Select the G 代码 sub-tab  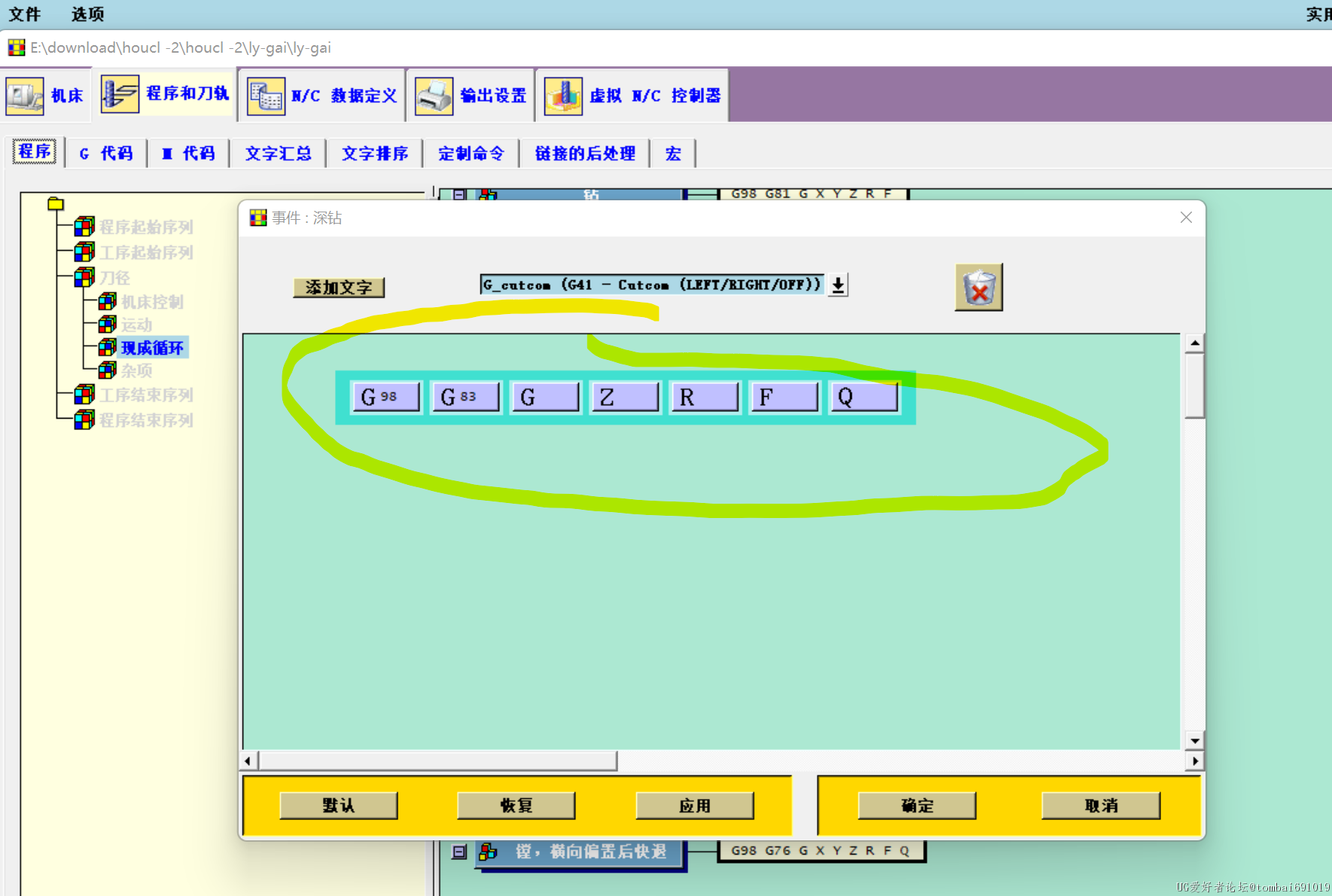point(106,154)
